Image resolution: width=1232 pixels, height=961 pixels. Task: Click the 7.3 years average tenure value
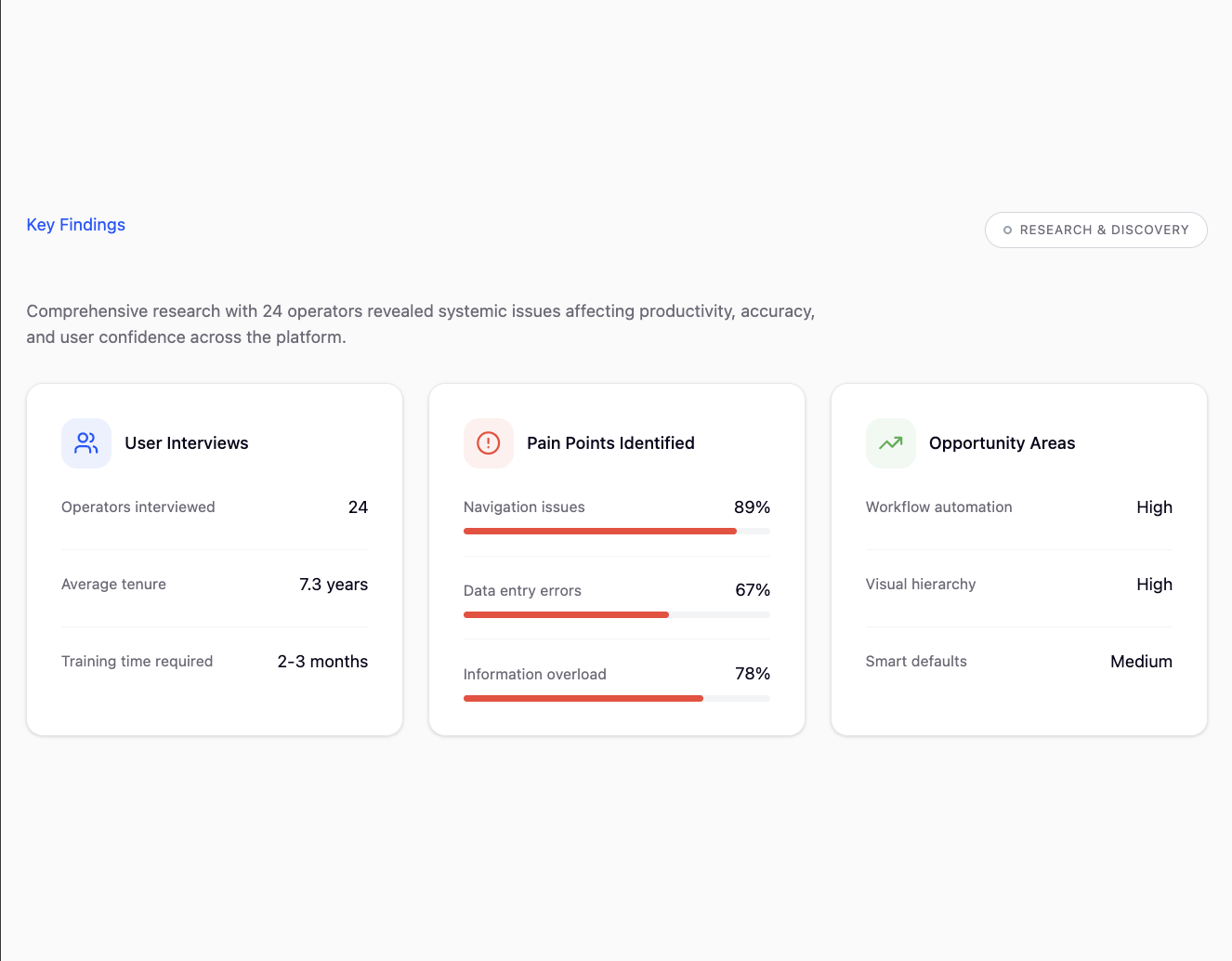tap(334, 585)
